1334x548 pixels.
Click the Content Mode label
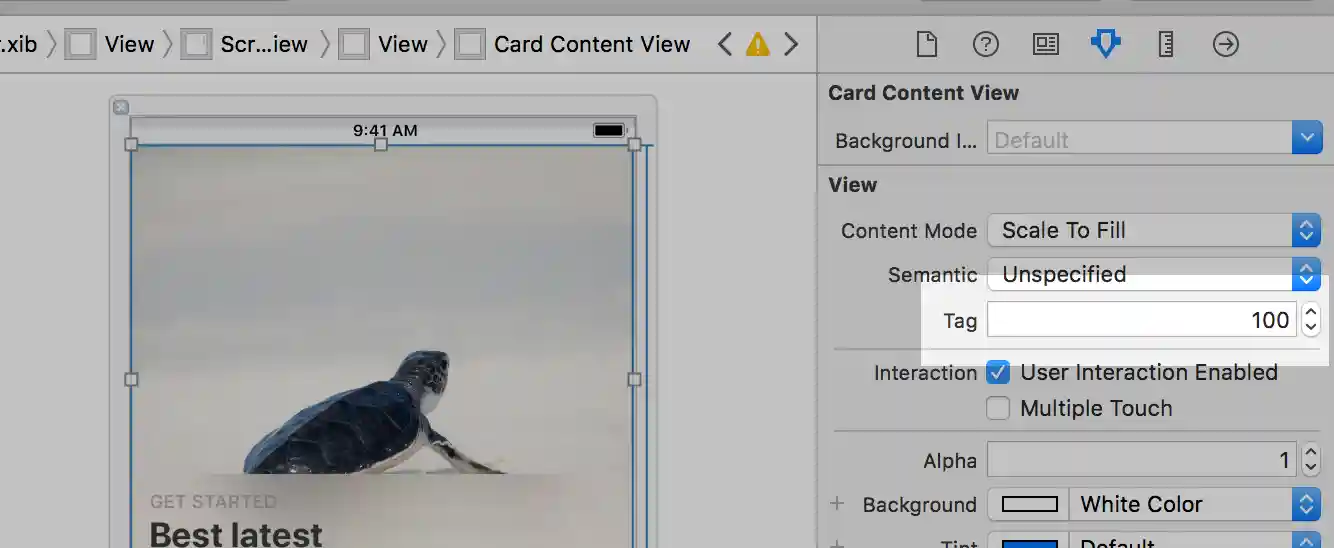[908, 231]
